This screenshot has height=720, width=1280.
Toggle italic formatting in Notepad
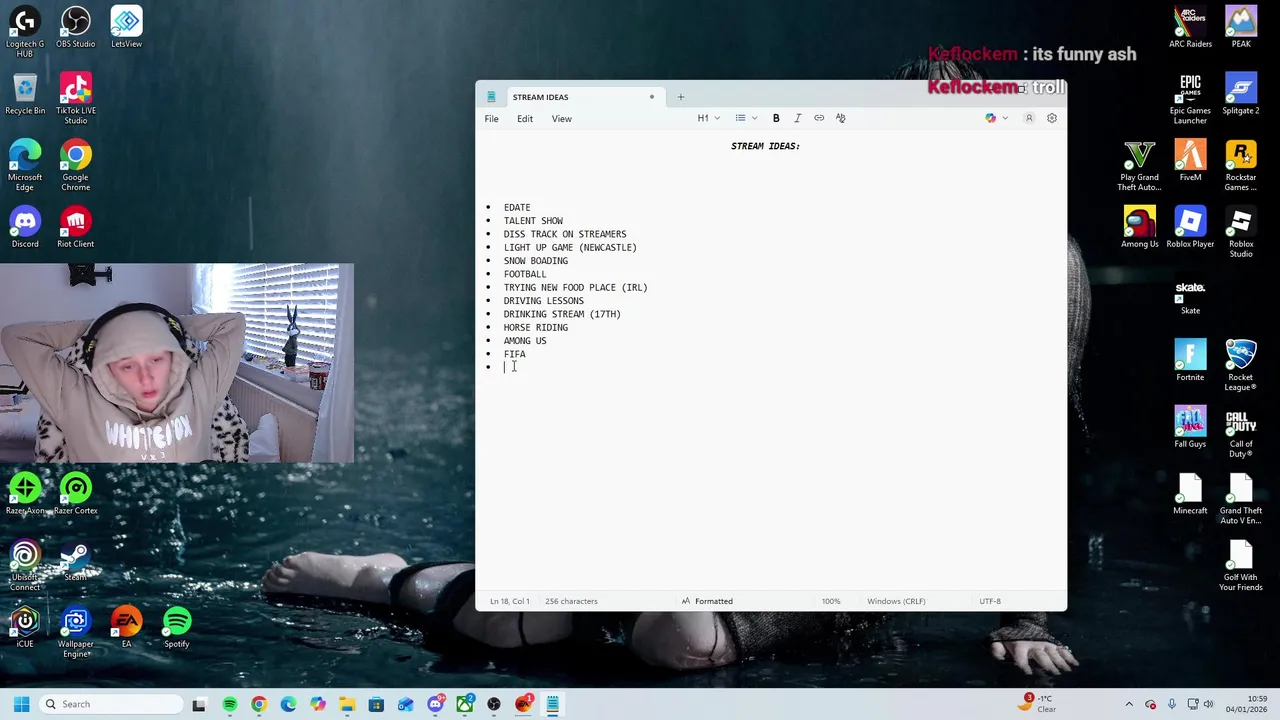coord(797,118)
